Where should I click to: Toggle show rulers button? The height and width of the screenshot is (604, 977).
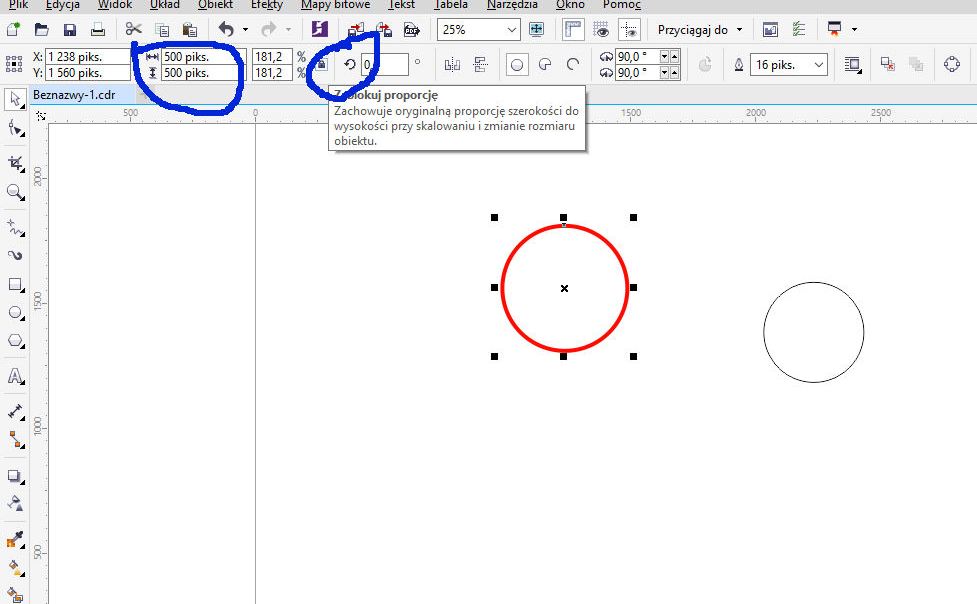573,30
